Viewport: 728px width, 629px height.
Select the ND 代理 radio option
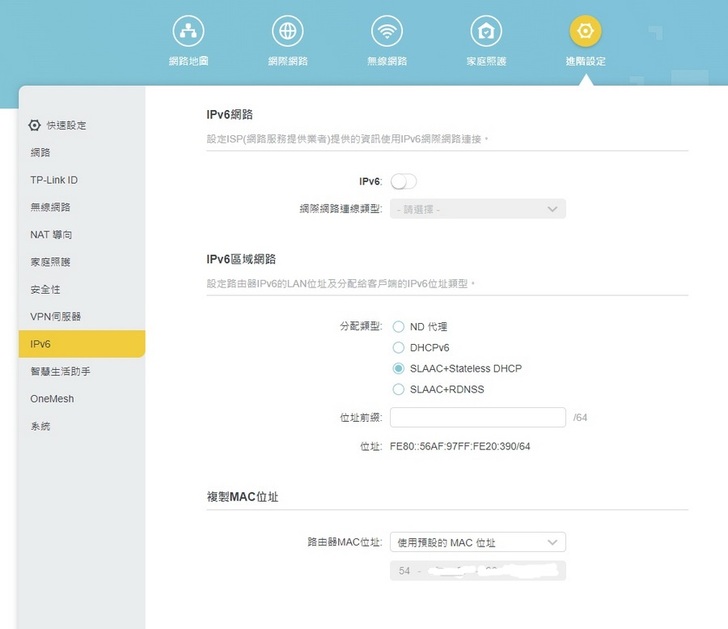click(x=399, y=326)
